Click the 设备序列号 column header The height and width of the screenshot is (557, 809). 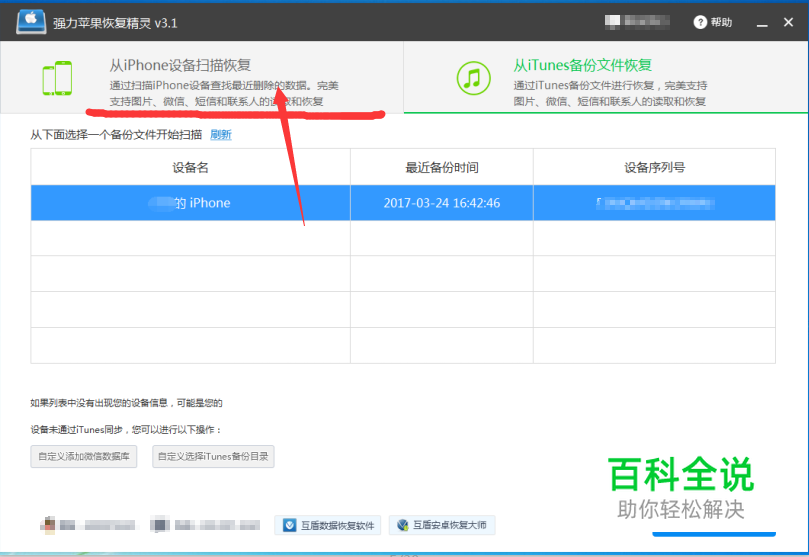coord(654,167)
